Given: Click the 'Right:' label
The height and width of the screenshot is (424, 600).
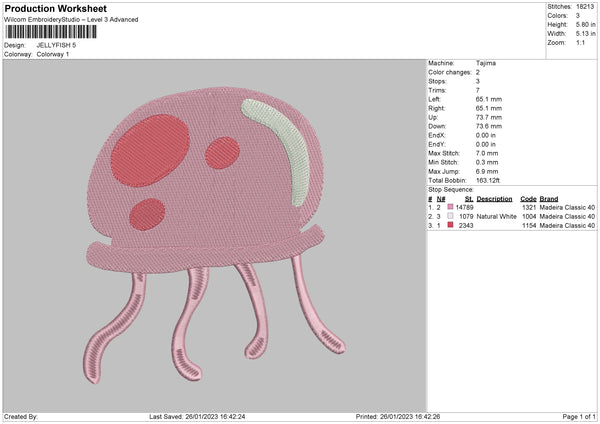Looking at the screenshot, I should click(436, 108).
